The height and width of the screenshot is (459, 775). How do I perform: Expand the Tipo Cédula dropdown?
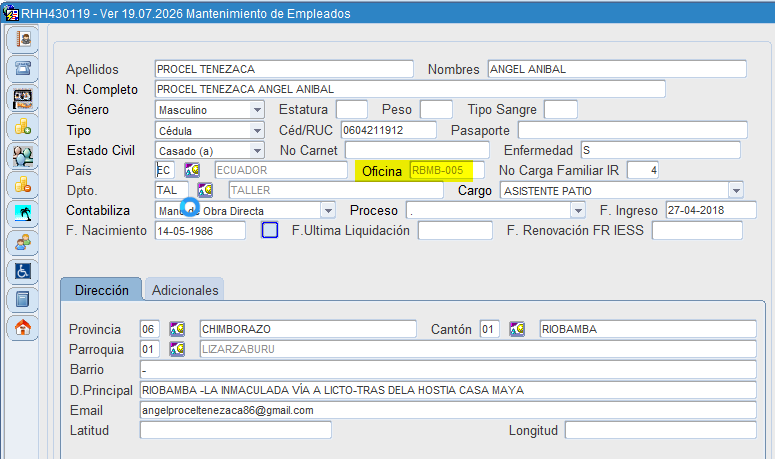pos(257,130)
